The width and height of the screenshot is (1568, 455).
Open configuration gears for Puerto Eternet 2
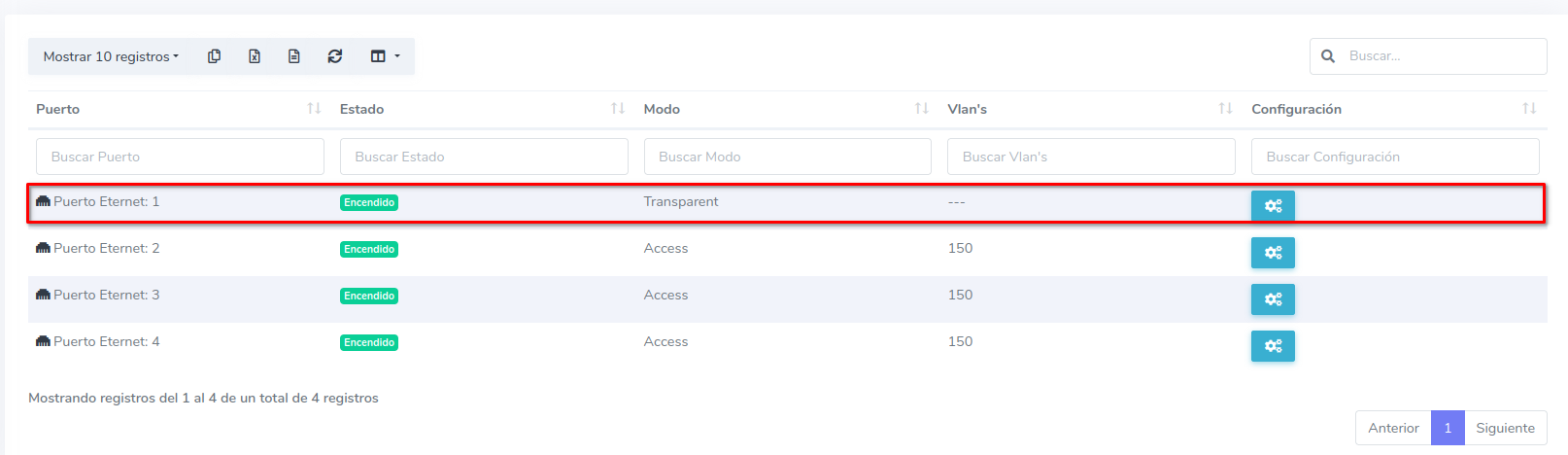pyautogui.click(x=1273, y=253)
